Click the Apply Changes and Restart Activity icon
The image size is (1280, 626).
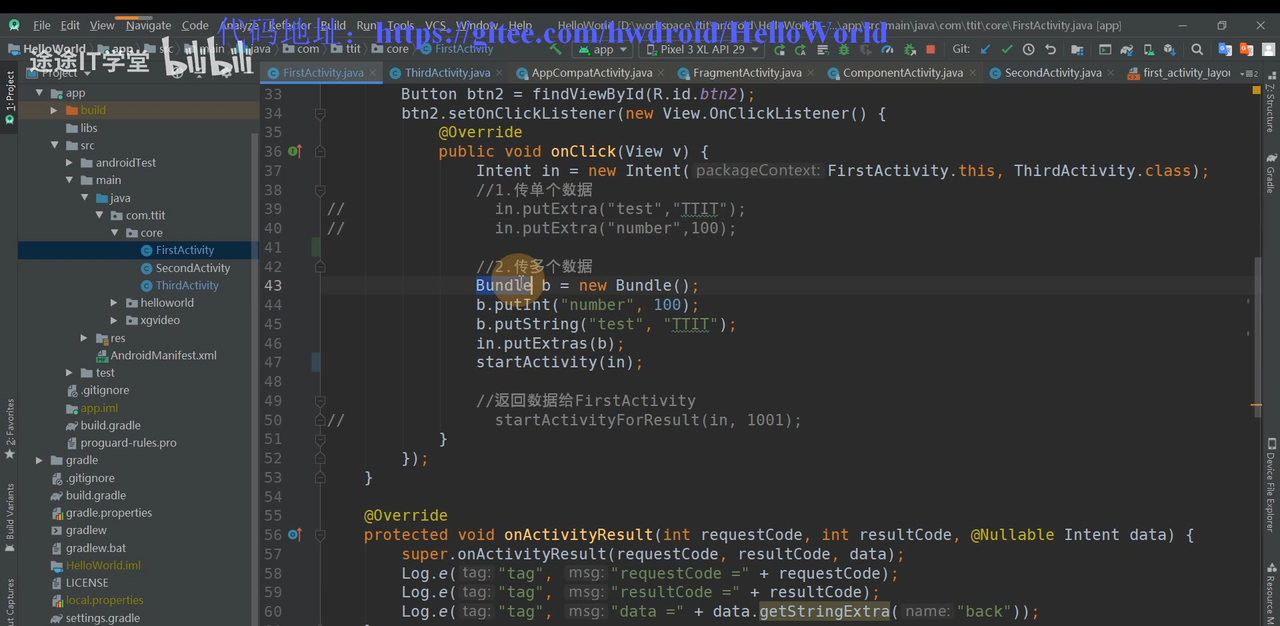pos(800,49)
